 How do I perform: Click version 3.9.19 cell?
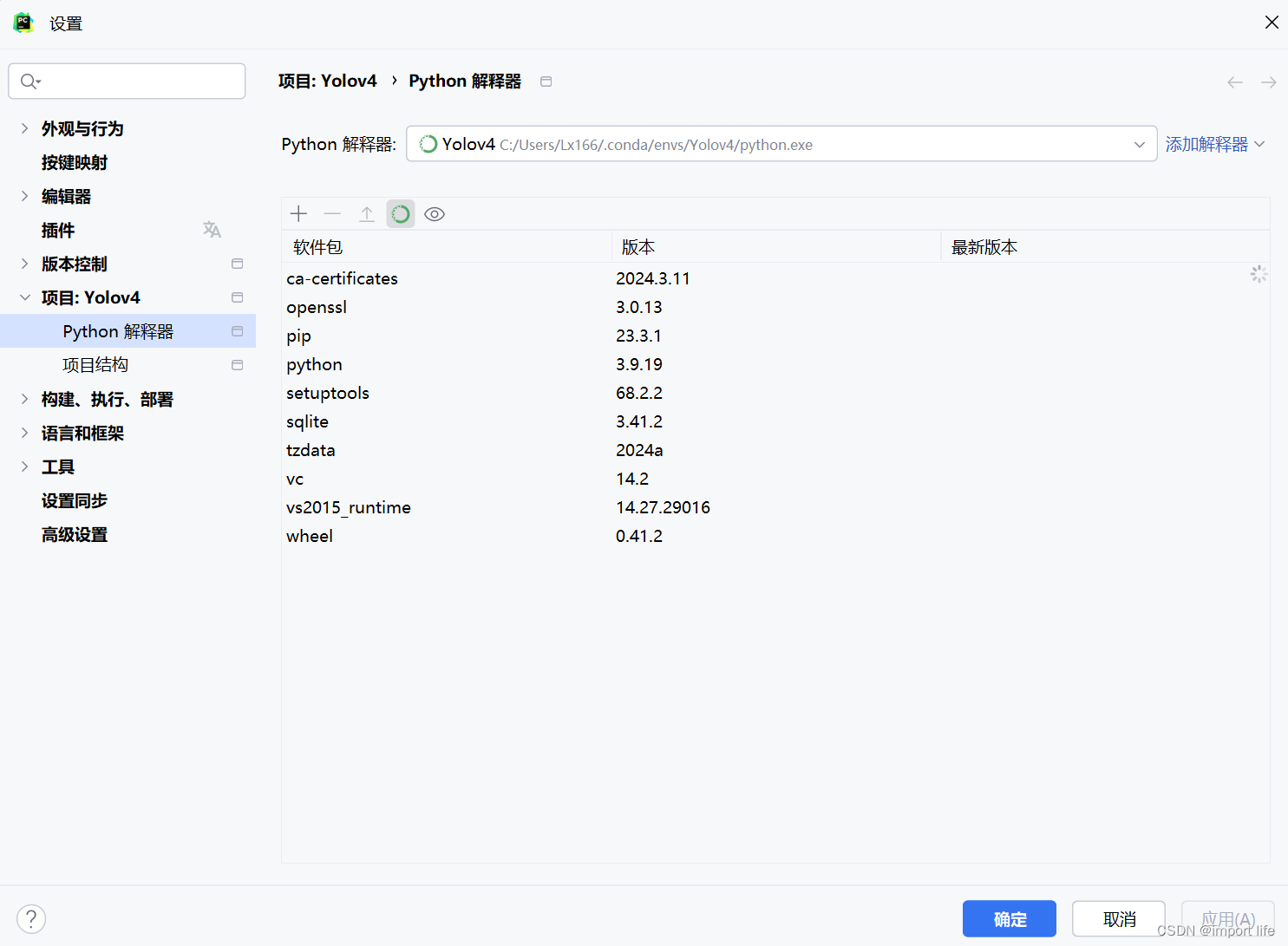click(x=639, y=364)
